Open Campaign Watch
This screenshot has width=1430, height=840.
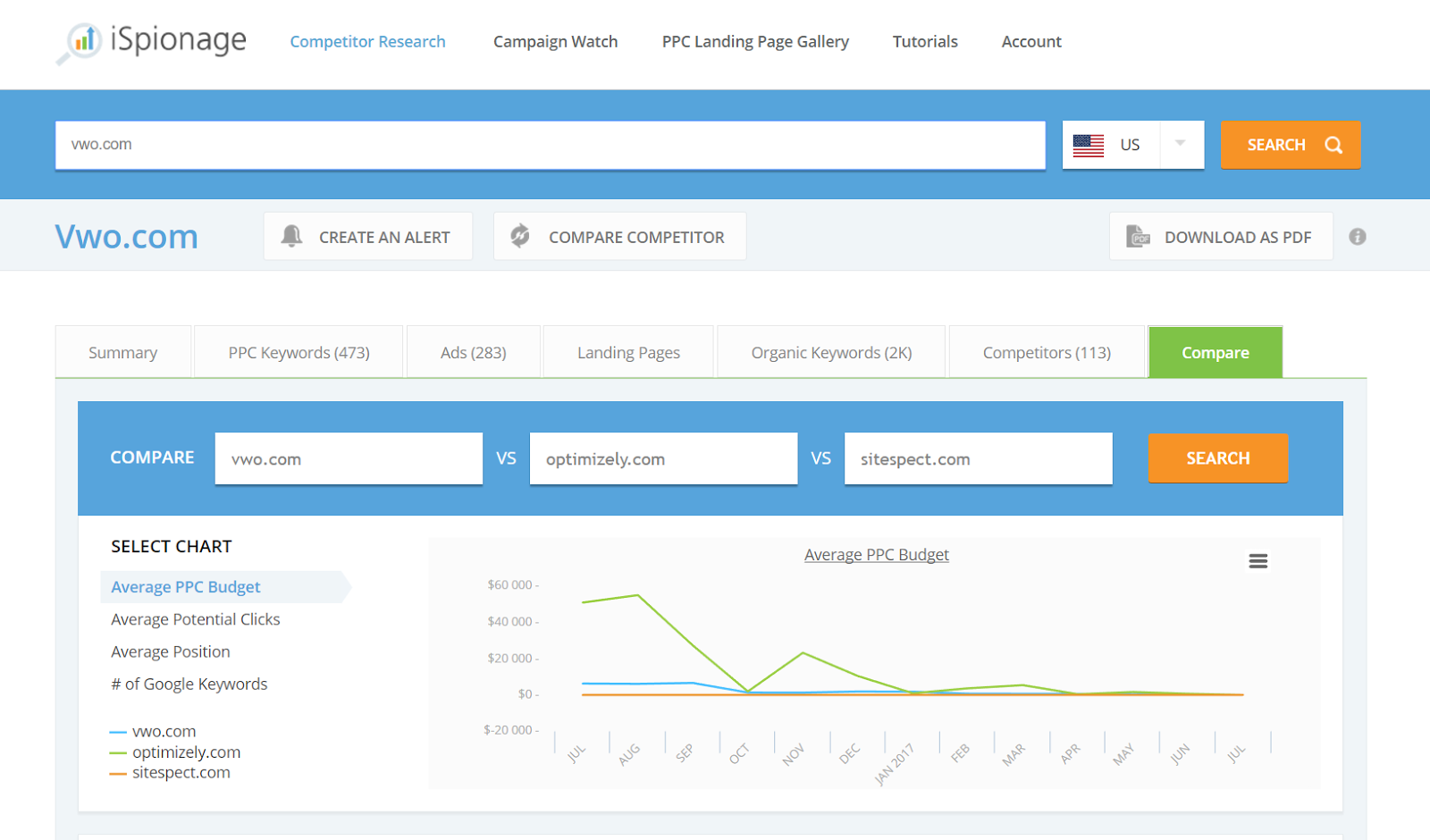pyautogui.click(x=555, y=42)
